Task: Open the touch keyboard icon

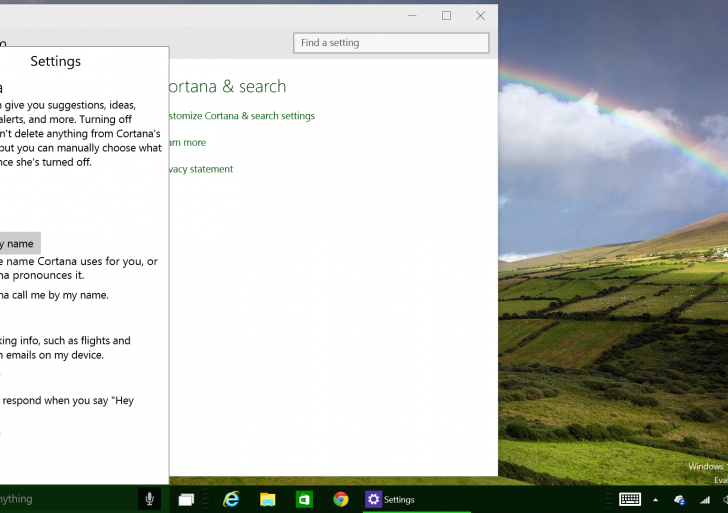Action: (x=630, y=499)
